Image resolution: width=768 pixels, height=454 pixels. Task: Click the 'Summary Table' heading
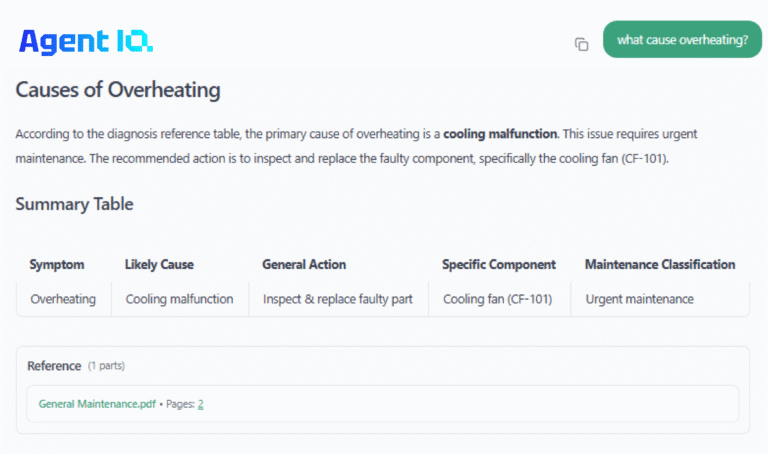(74, 204)
